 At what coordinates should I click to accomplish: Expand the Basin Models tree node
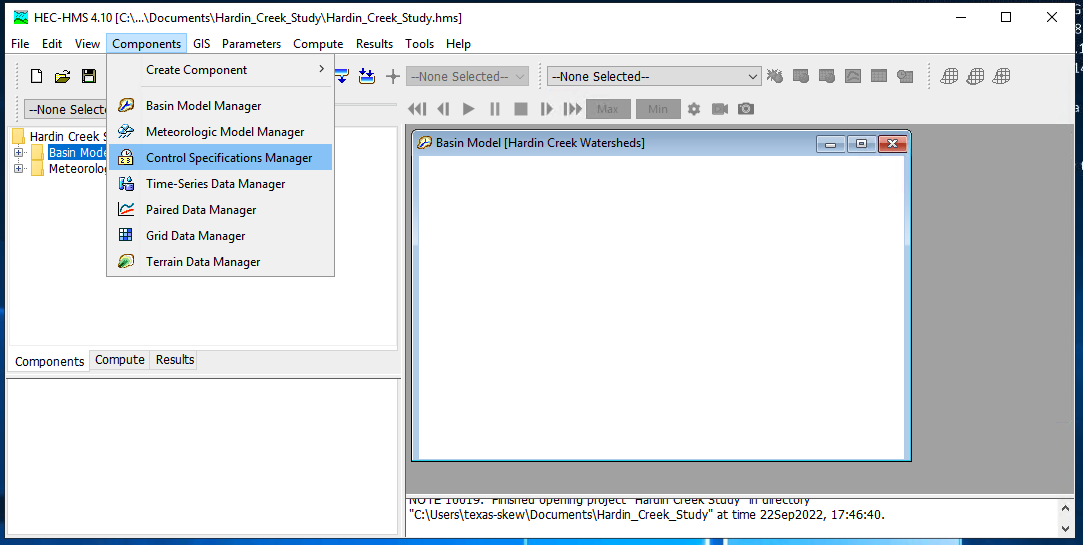pyautogui.click(x=19, y=153)
